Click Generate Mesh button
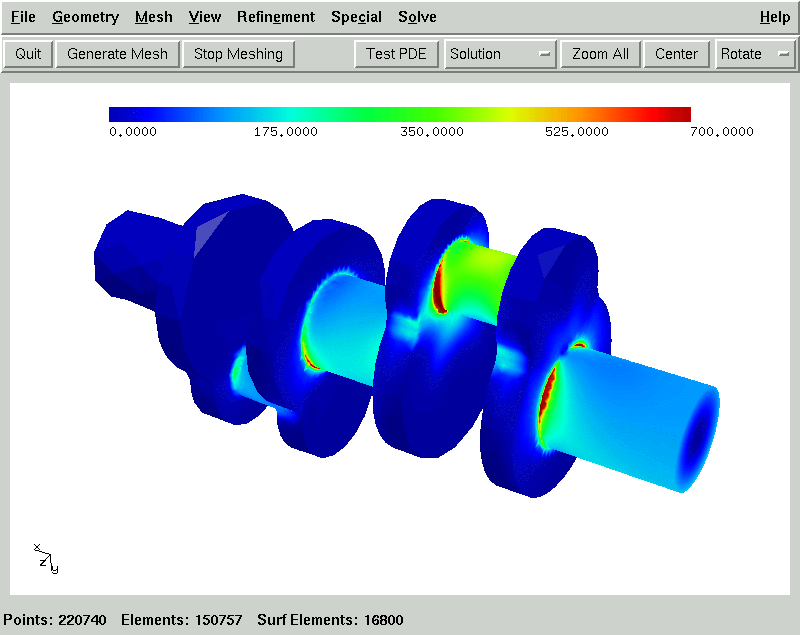Image resolution: width=800 pixels, height=635 pixels. click(x=117, y=54)
